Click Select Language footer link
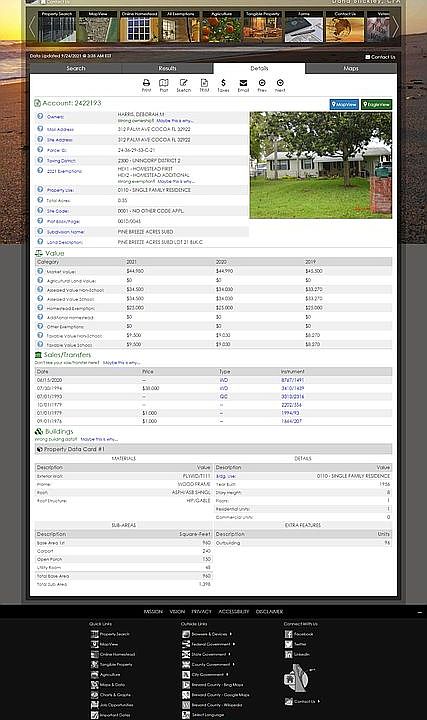The height and width of the screenshot is (720, 427). pos(208,715)
